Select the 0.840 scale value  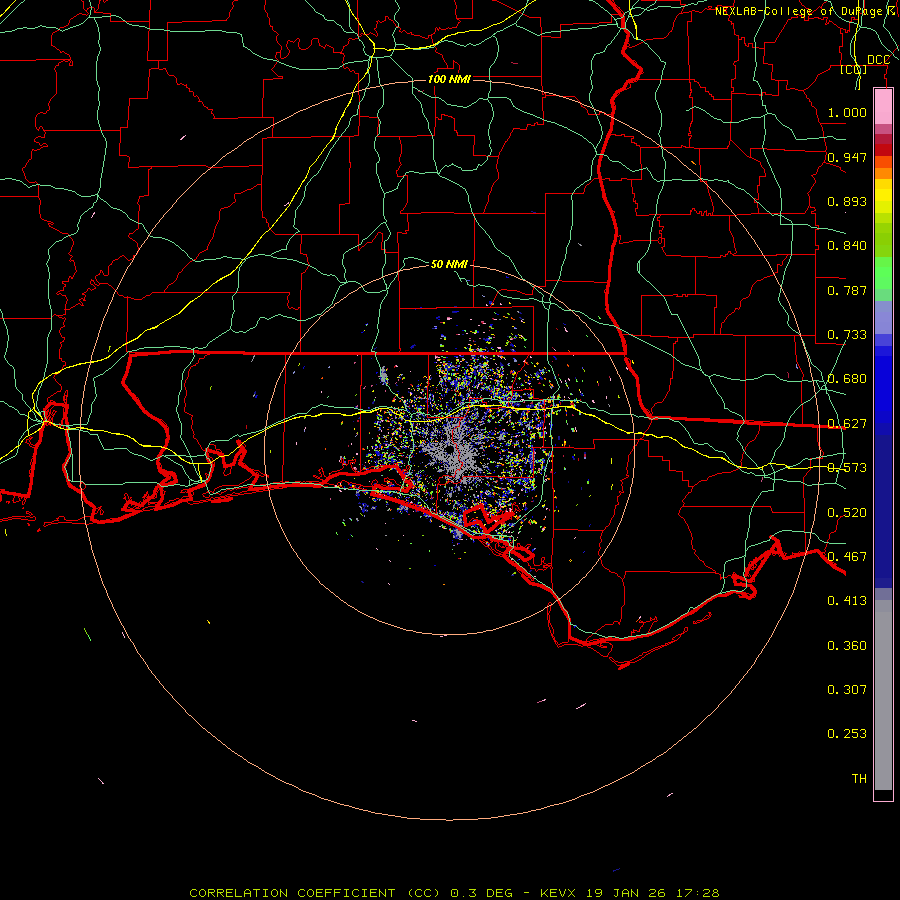coord(847,246)
